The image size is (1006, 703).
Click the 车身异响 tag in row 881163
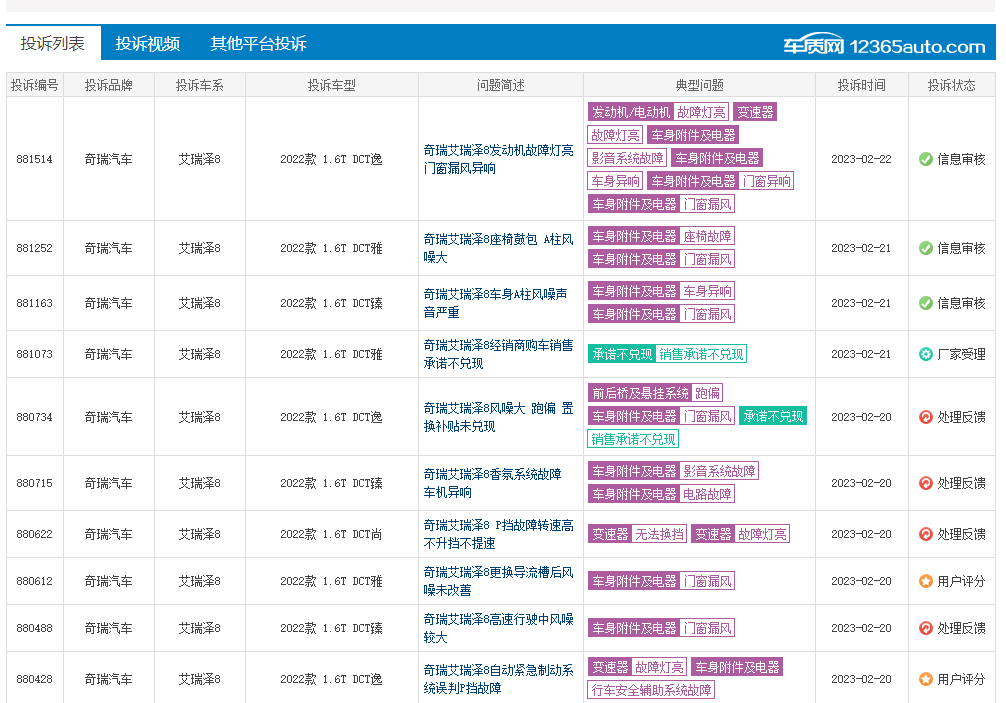[707, 291]
